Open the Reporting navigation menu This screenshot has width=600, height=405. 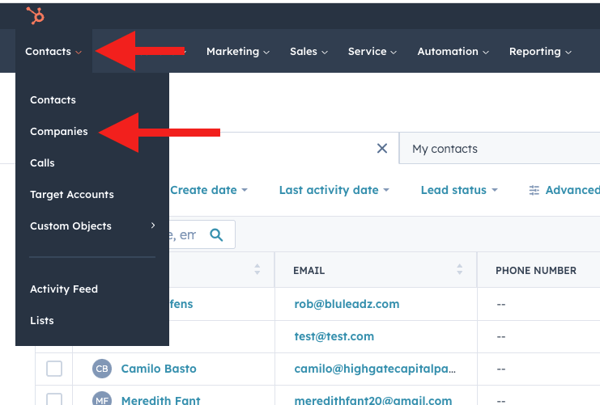540,51
